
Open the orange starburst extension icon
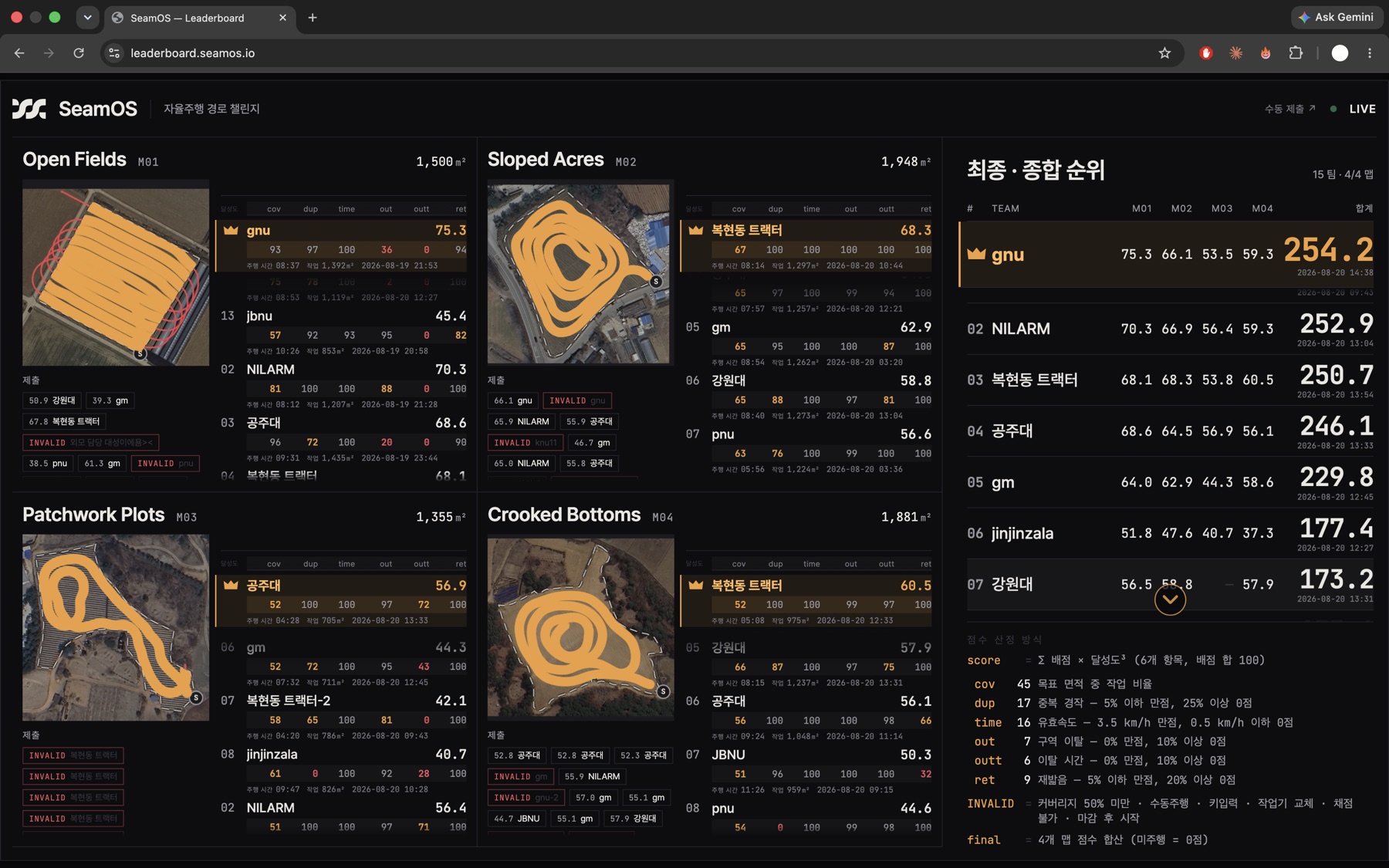pos(1236,53)
